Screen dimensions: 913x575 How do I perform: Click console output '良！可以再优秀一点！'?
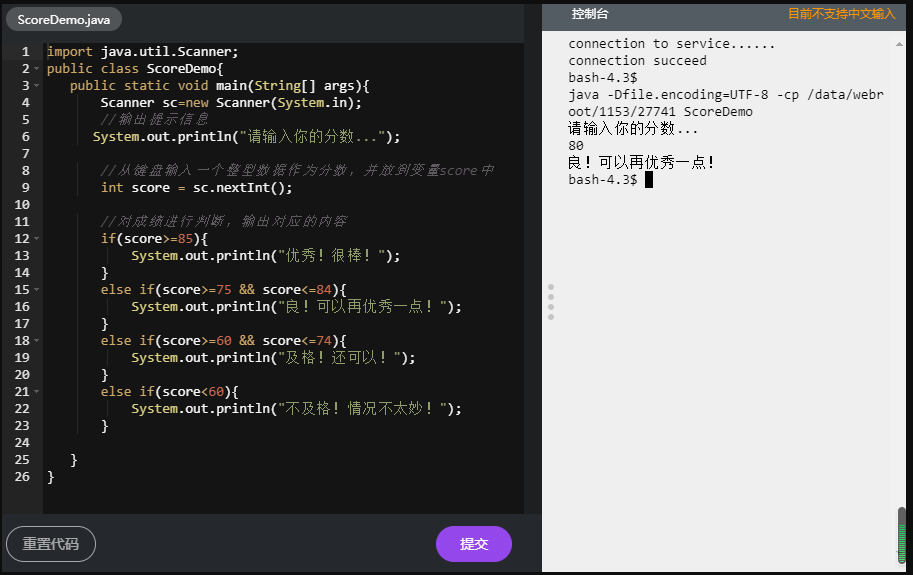click(x=641, y=162)
